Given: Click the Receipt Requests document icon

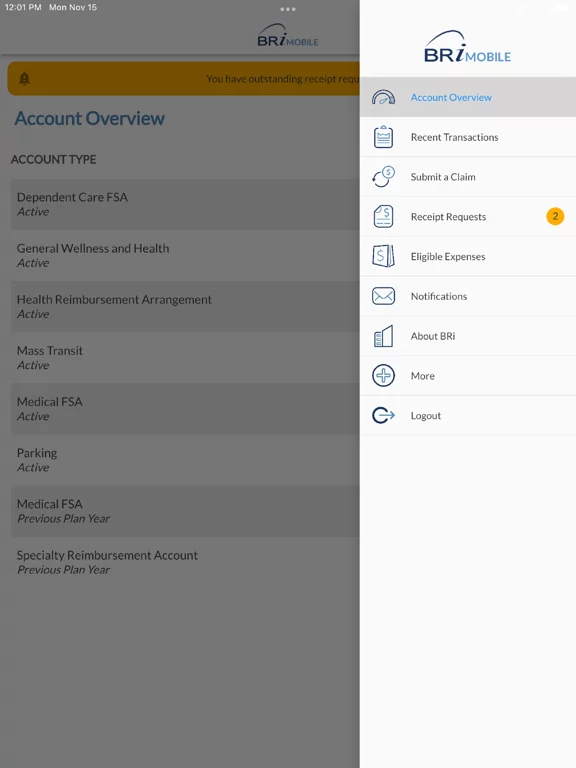Looking at the screenshot, I should click(383, 216).
